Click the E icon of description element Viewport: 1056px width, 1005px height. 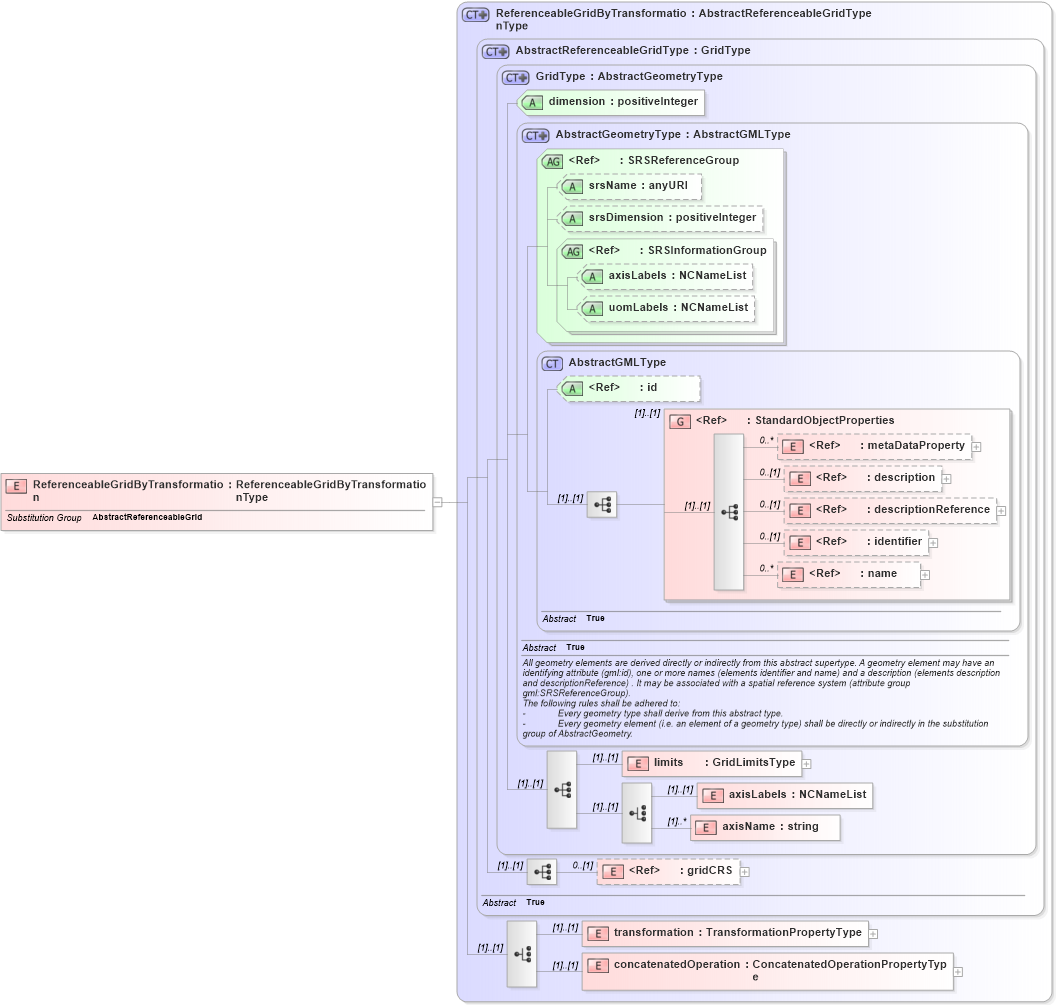(x=800, y=479)
